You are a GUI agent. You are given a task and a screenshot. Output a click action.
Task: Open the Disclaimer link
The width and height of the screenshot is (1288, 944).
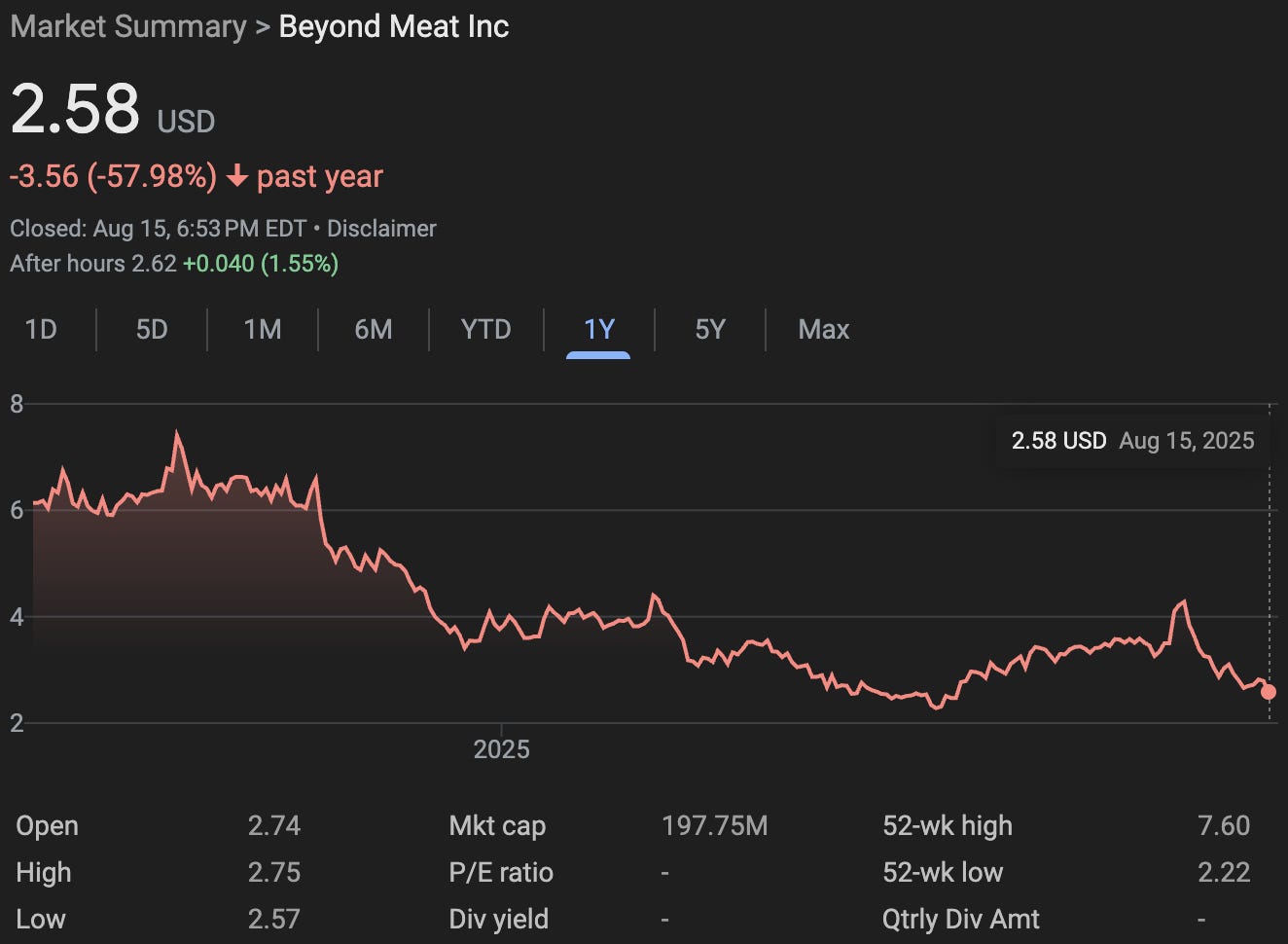point(381,229)
